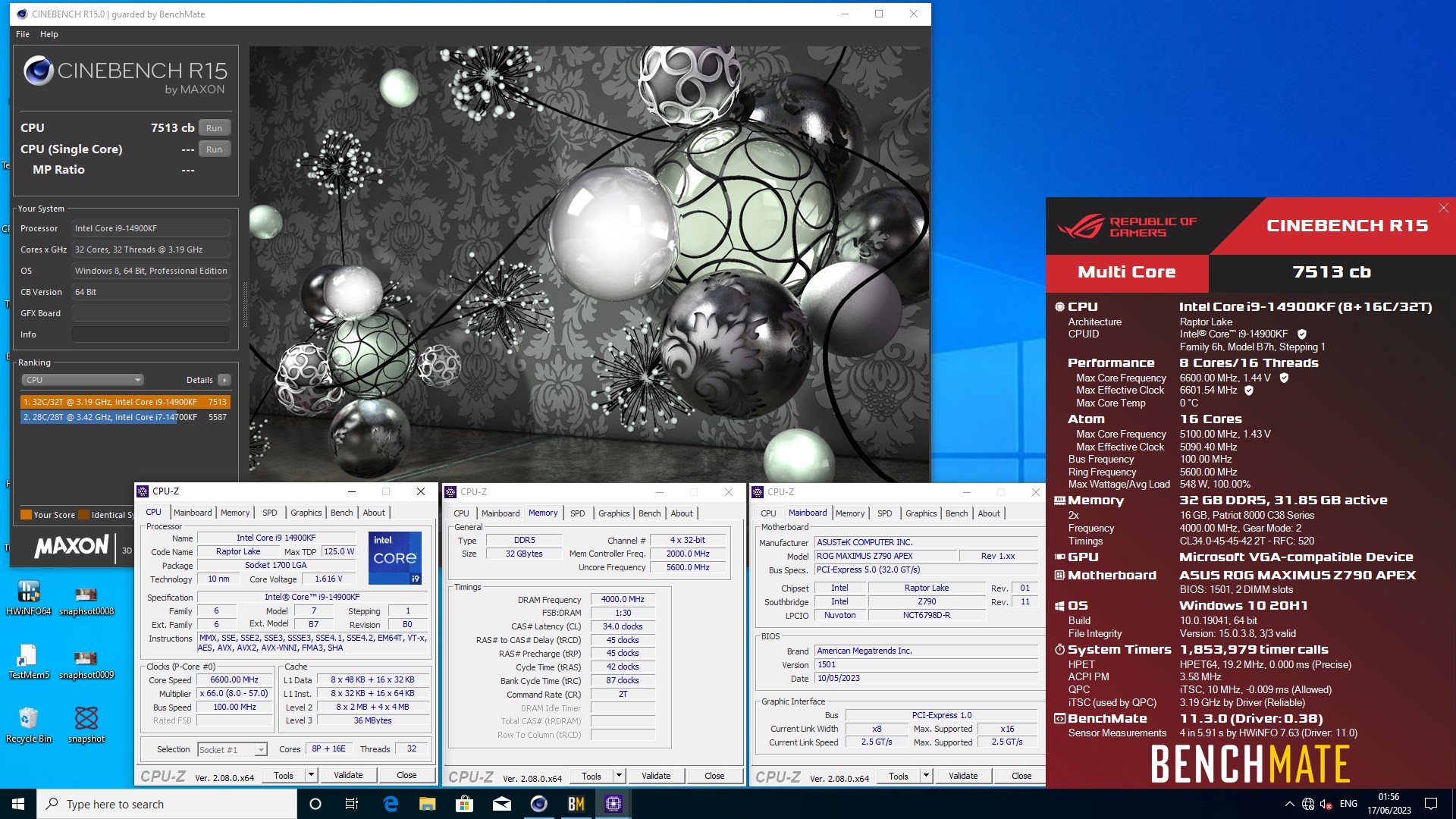Open File Explorer from taskbar
The height and width of the screenshot is (819, 1456).
427,804
